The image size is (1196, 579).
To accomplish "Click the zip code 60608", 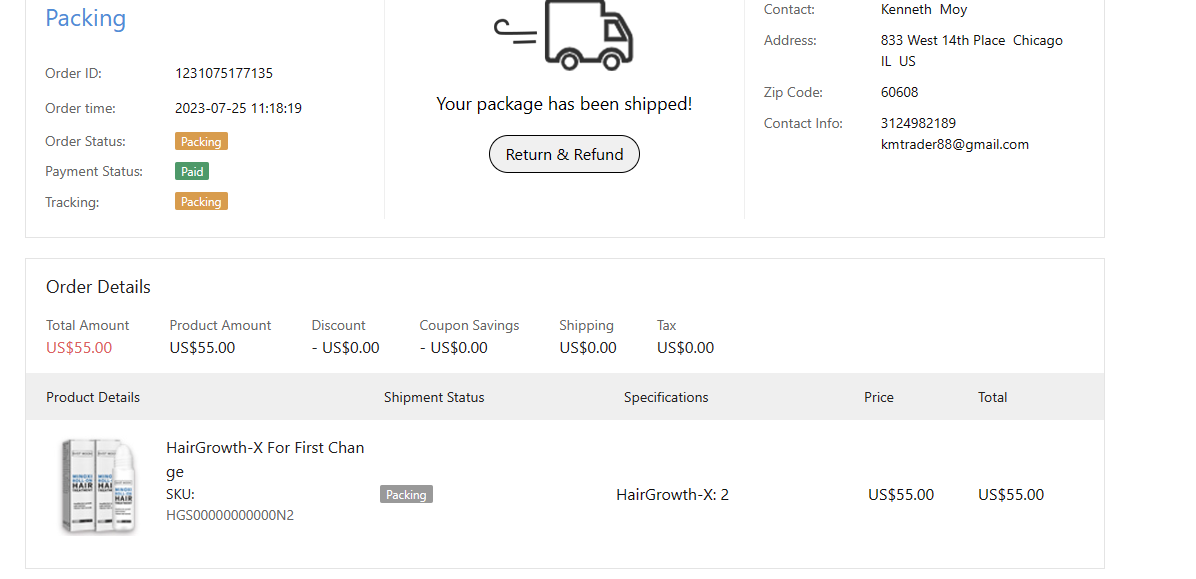I will (x=899, y=92).
